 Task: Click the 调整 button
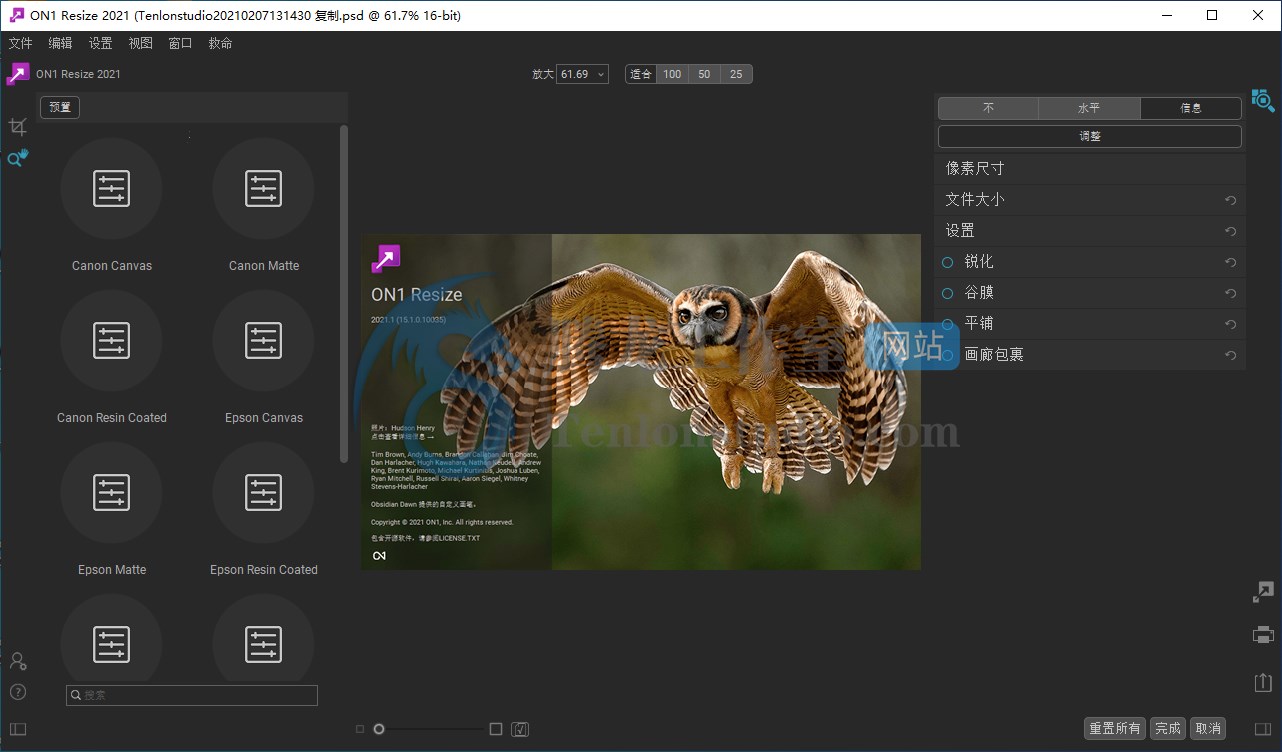(x=1090, y=136)
